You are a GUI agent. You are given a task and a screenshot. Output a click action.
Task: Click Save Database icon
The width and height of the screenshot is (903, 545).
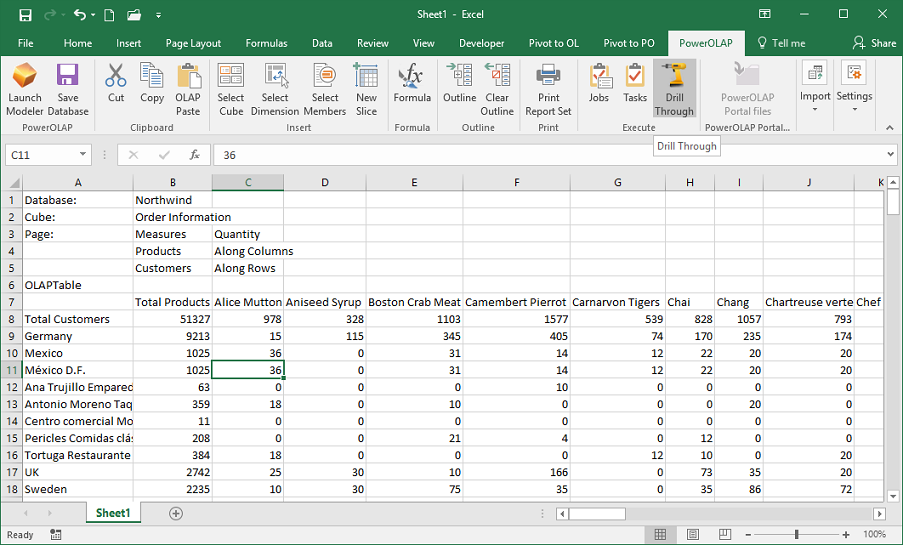(68, 90)
